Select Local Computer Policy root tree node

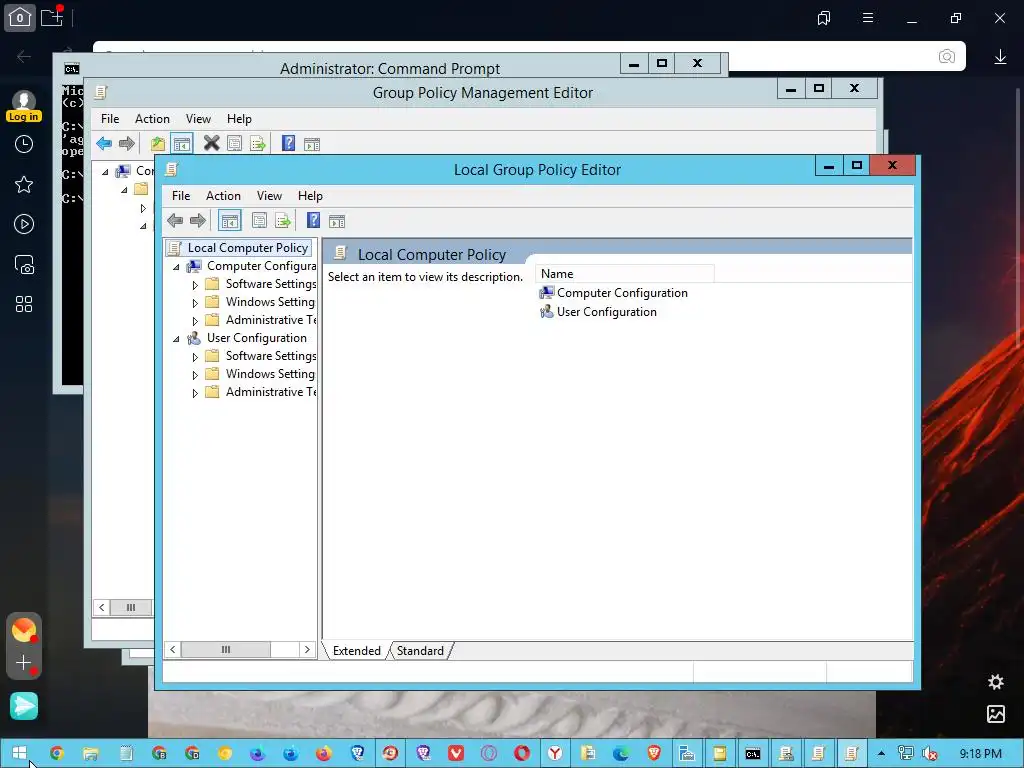(x=248, y=248)
